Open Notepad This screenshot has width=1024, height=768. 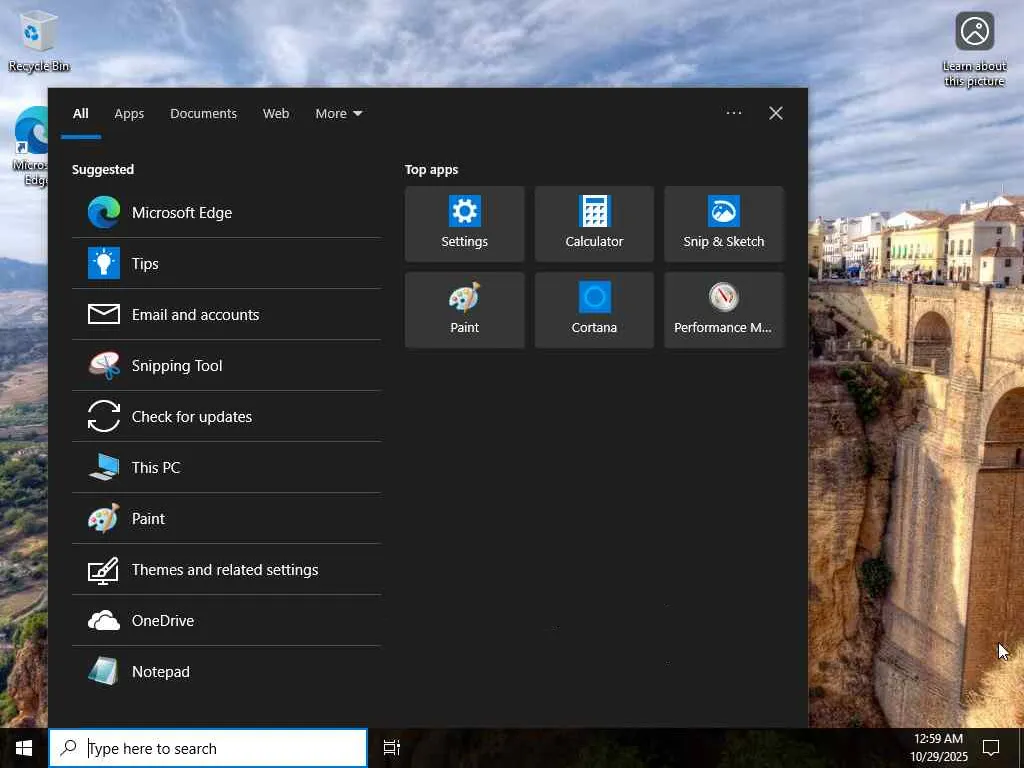tap(226, 671)
